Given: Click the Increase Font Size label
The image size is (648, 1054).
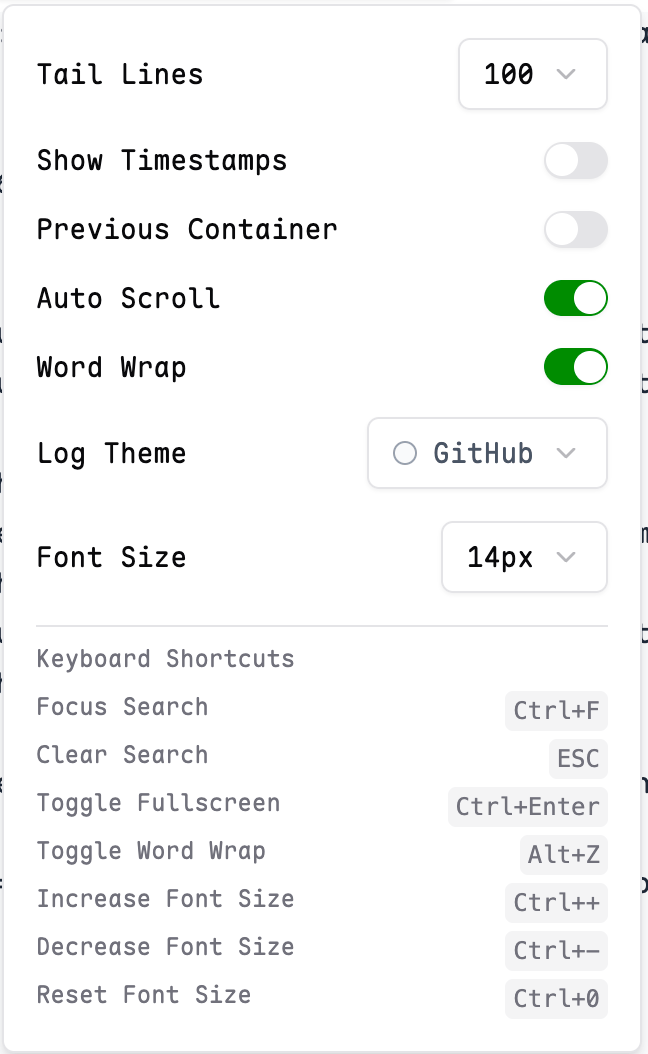Looking at the screenshot, I should click(165, 898).
